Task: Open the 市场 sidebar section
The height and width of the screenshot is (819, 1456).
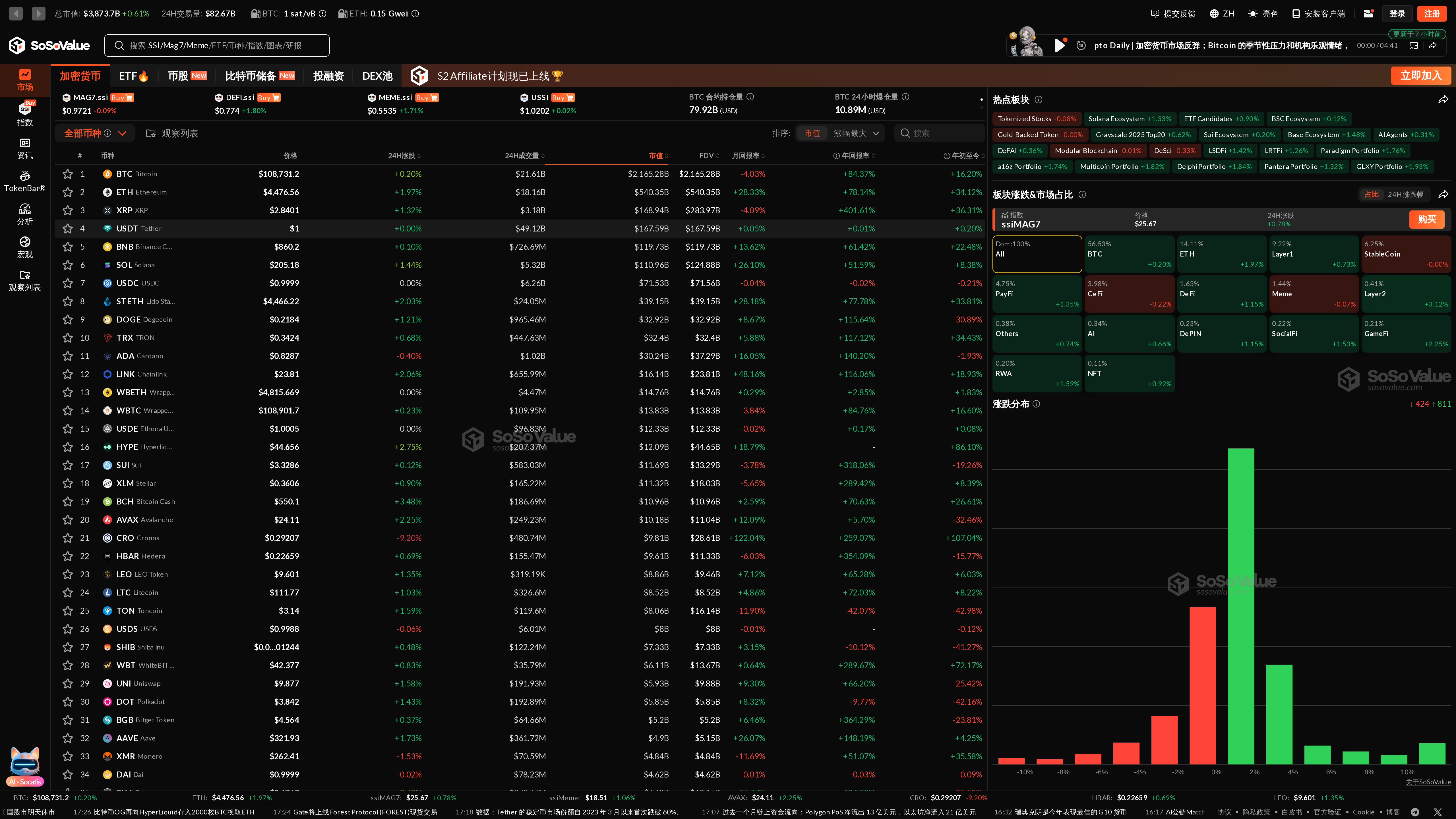Action: [x=25, y=80]
